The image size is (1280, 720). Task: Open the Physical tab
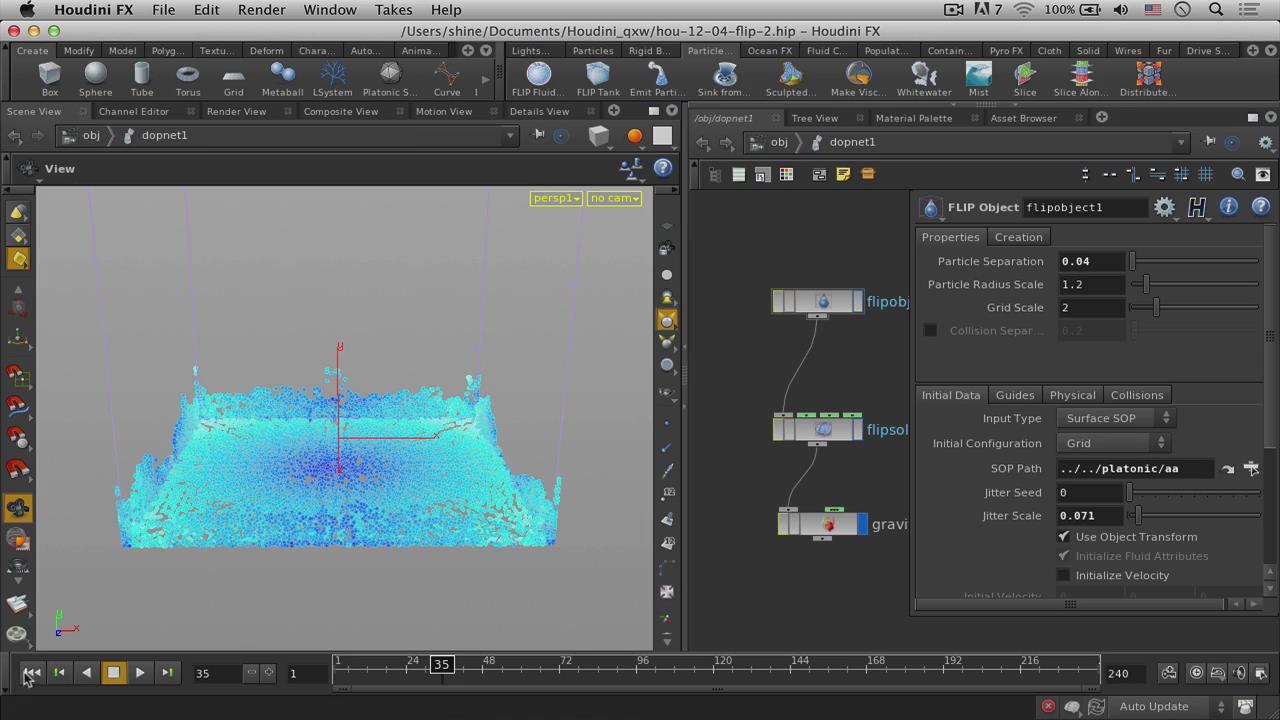[1072, 395]
